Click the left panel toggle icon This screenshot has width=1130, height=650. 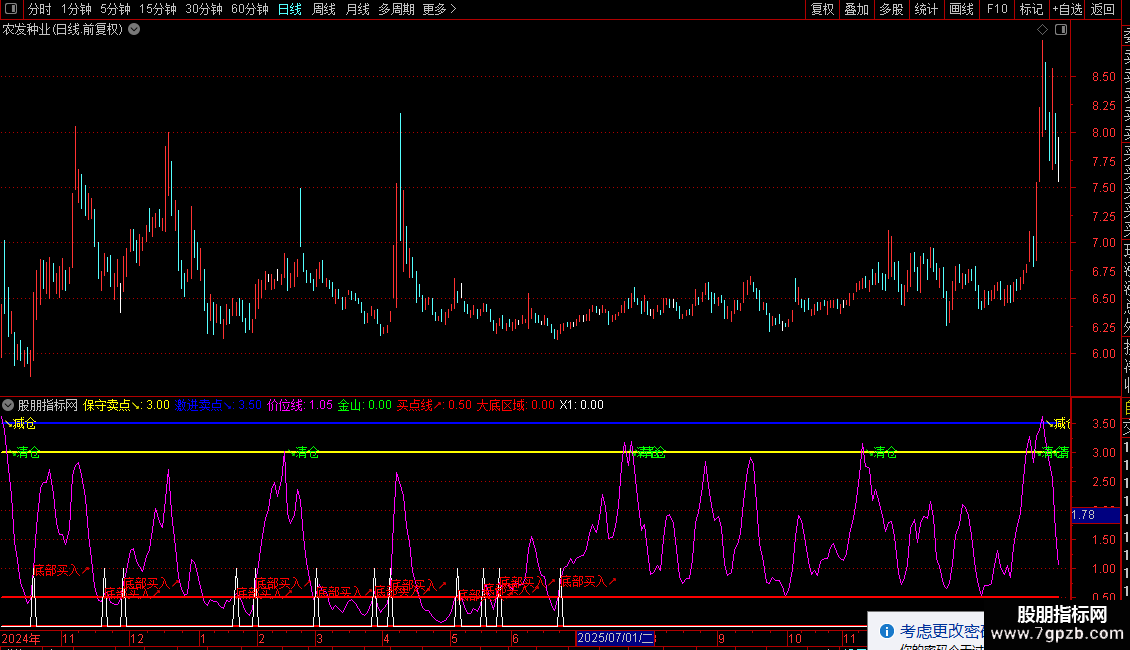[12, 9]
